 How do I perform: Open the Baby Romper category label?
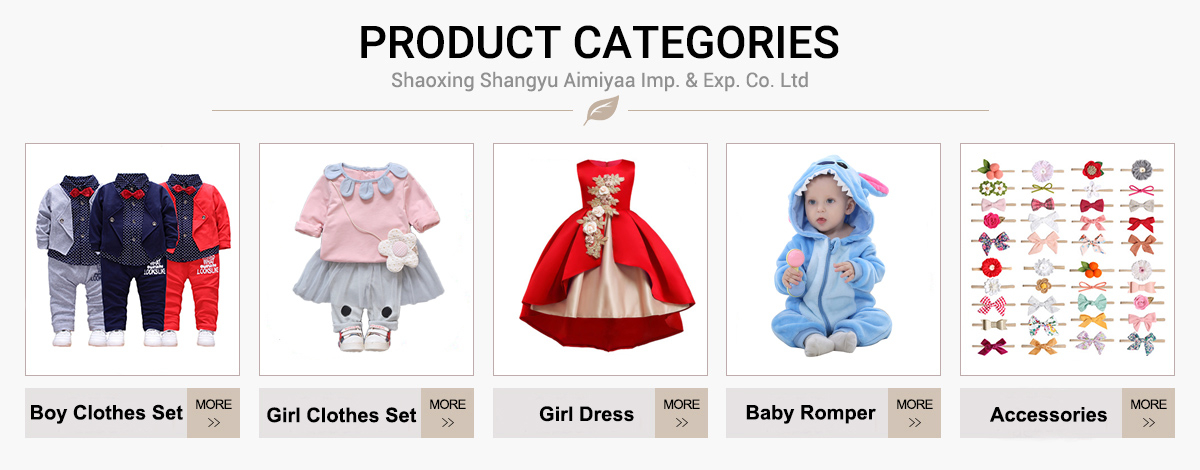pyautogui.click(x=810, y=413)
